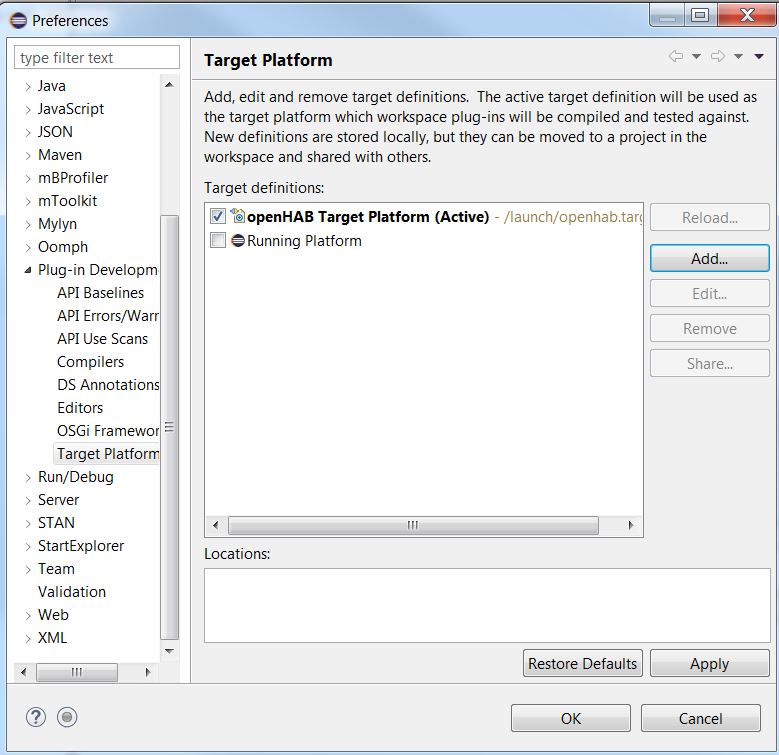The width and height of the screenshot is (779, 755).
Task: Expand the Oomph tree node
Action: [28, 247]
